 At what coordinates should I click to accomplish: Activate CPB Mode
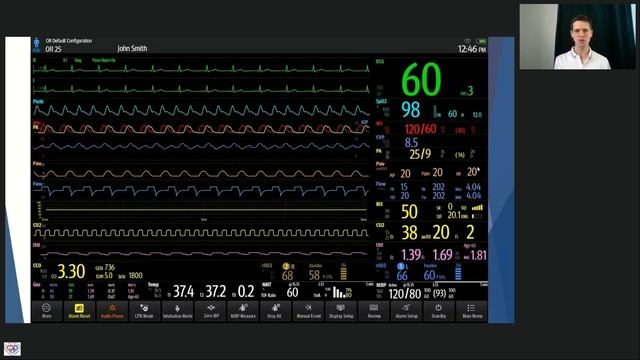point(144,311)
